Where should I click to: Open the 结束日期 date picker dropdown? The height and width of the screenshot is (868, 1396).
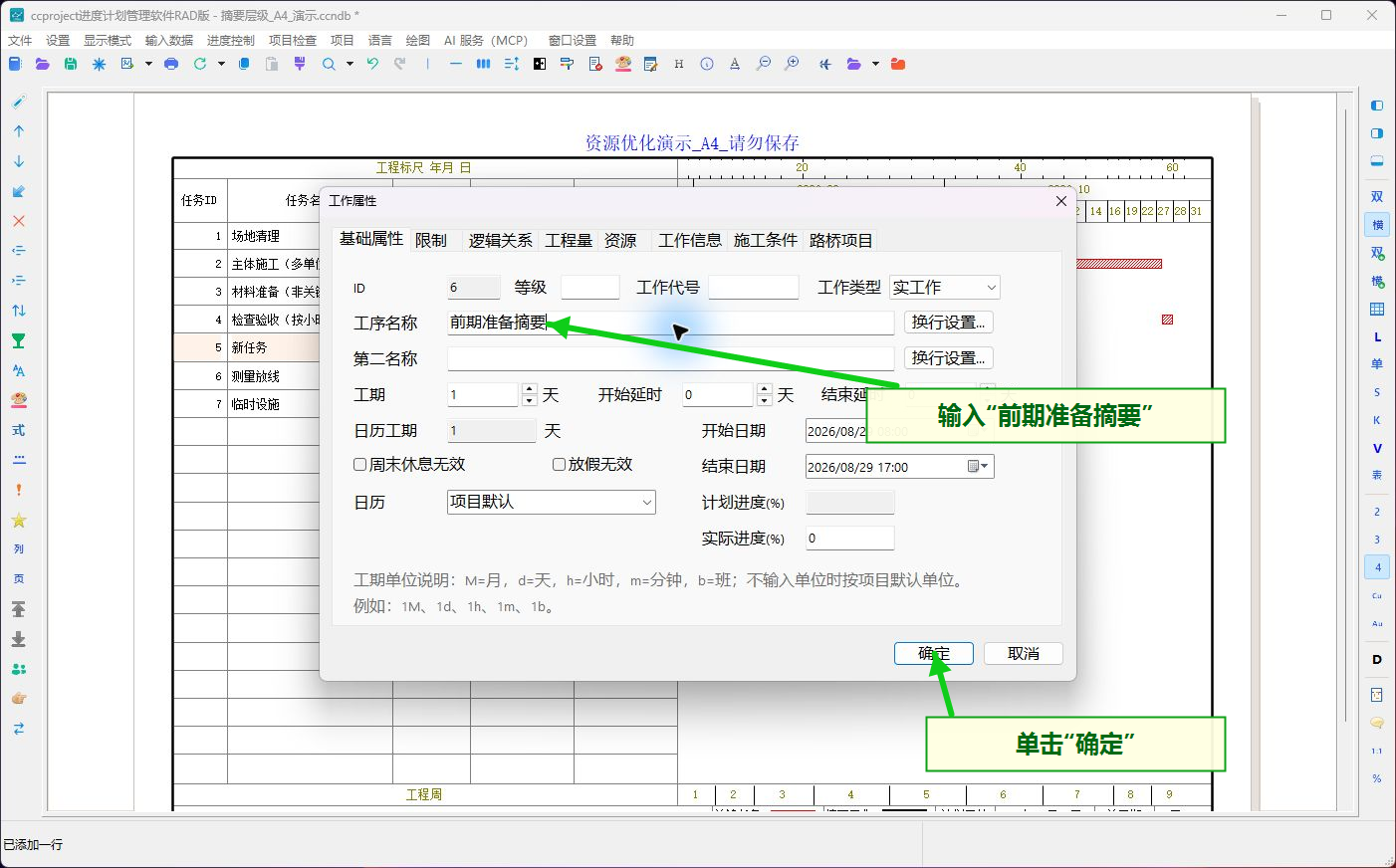click(x=980, y=466)
